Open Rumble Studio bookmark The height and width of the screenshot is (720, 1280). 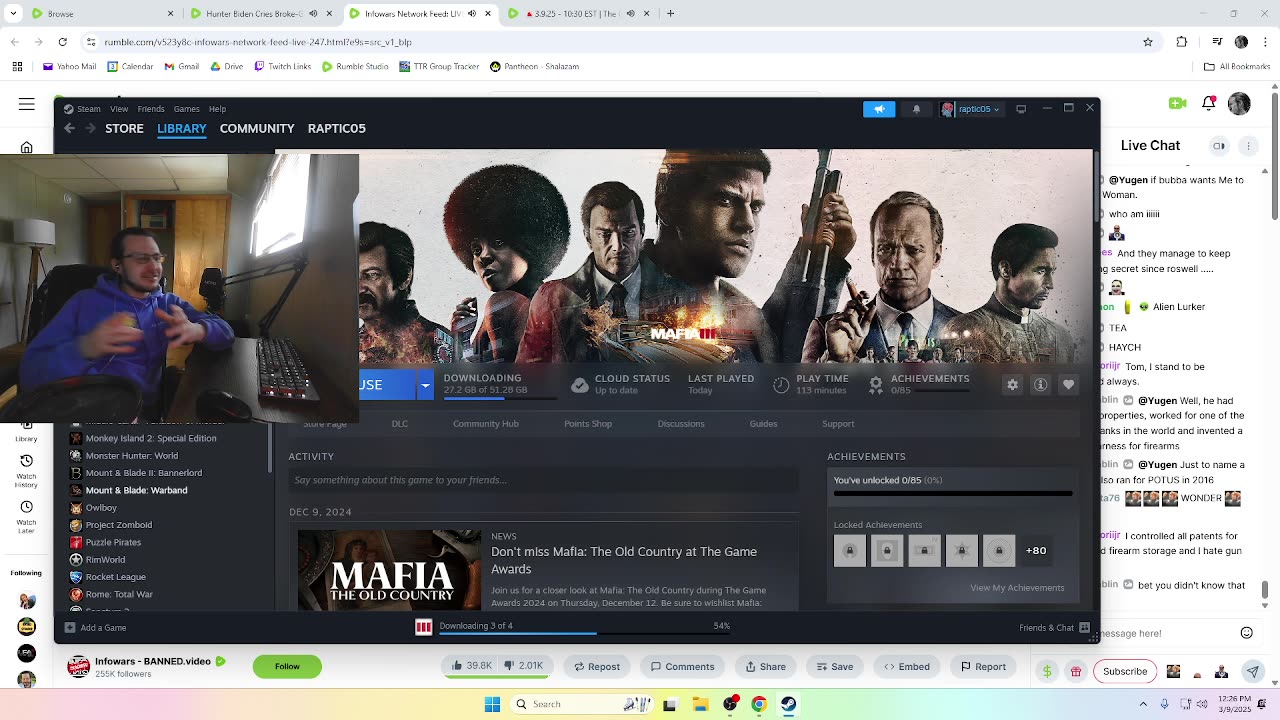[x=355, y=67]
